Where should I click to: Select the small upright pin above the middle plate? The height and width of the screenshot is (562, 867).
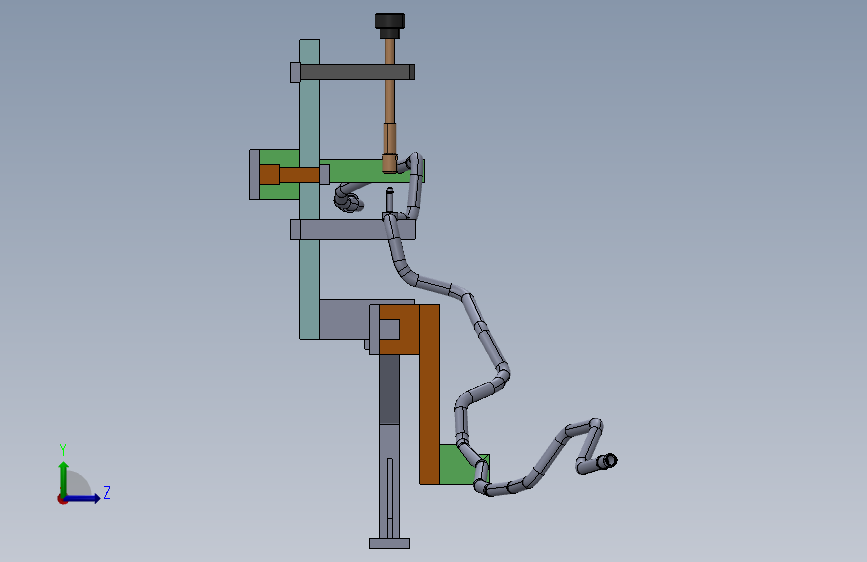pos(389,200)
